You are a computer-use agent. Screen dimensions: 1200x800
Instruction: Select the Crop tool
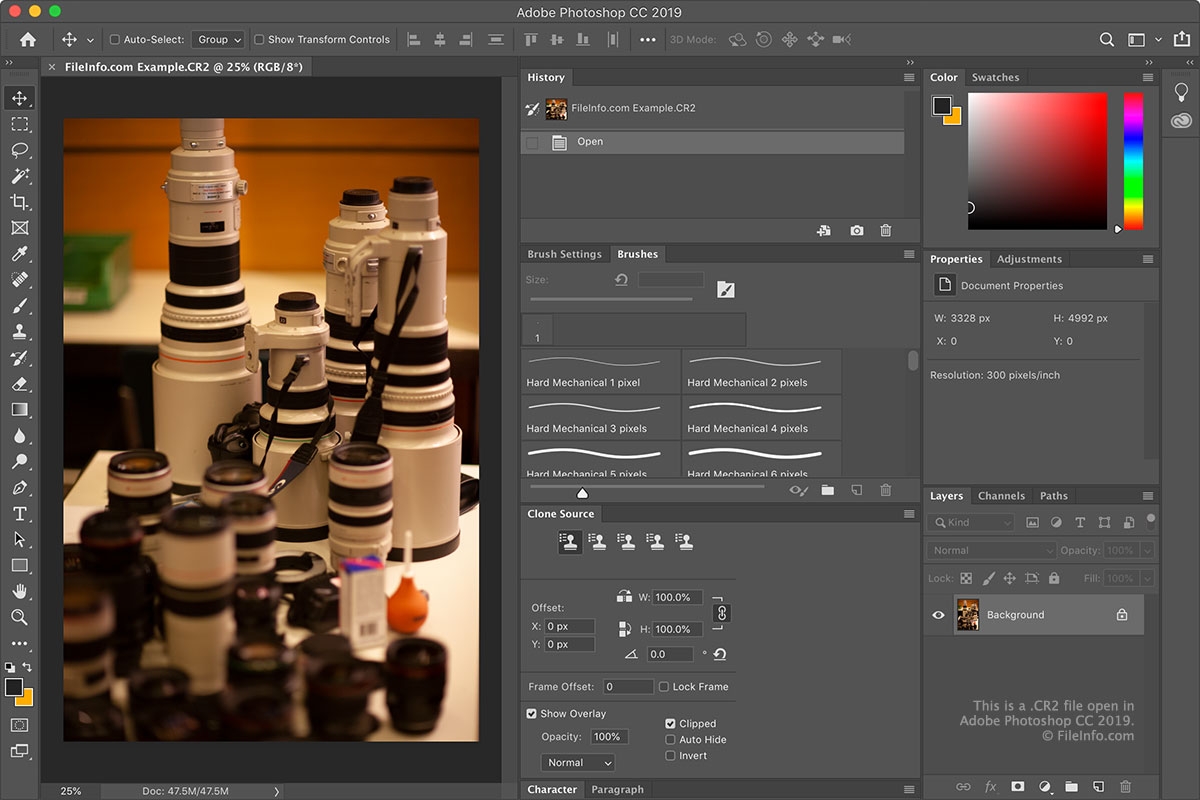[x=19, y=202]
